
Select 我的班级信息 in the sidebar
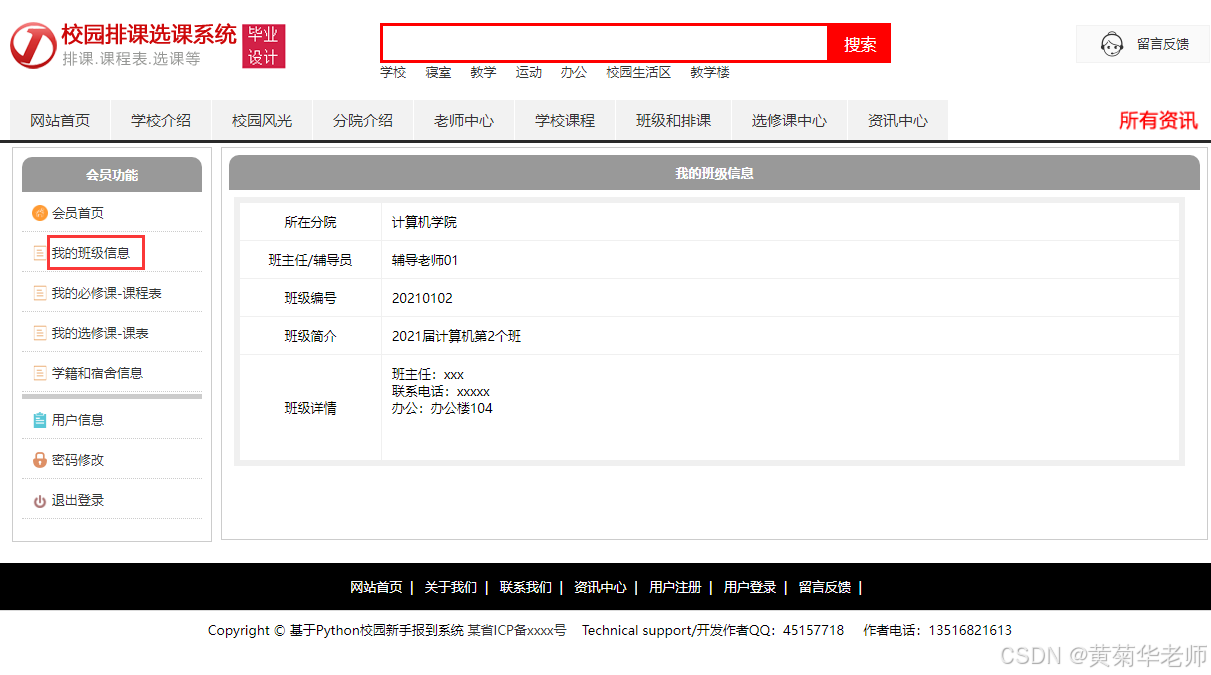[91, 253]
